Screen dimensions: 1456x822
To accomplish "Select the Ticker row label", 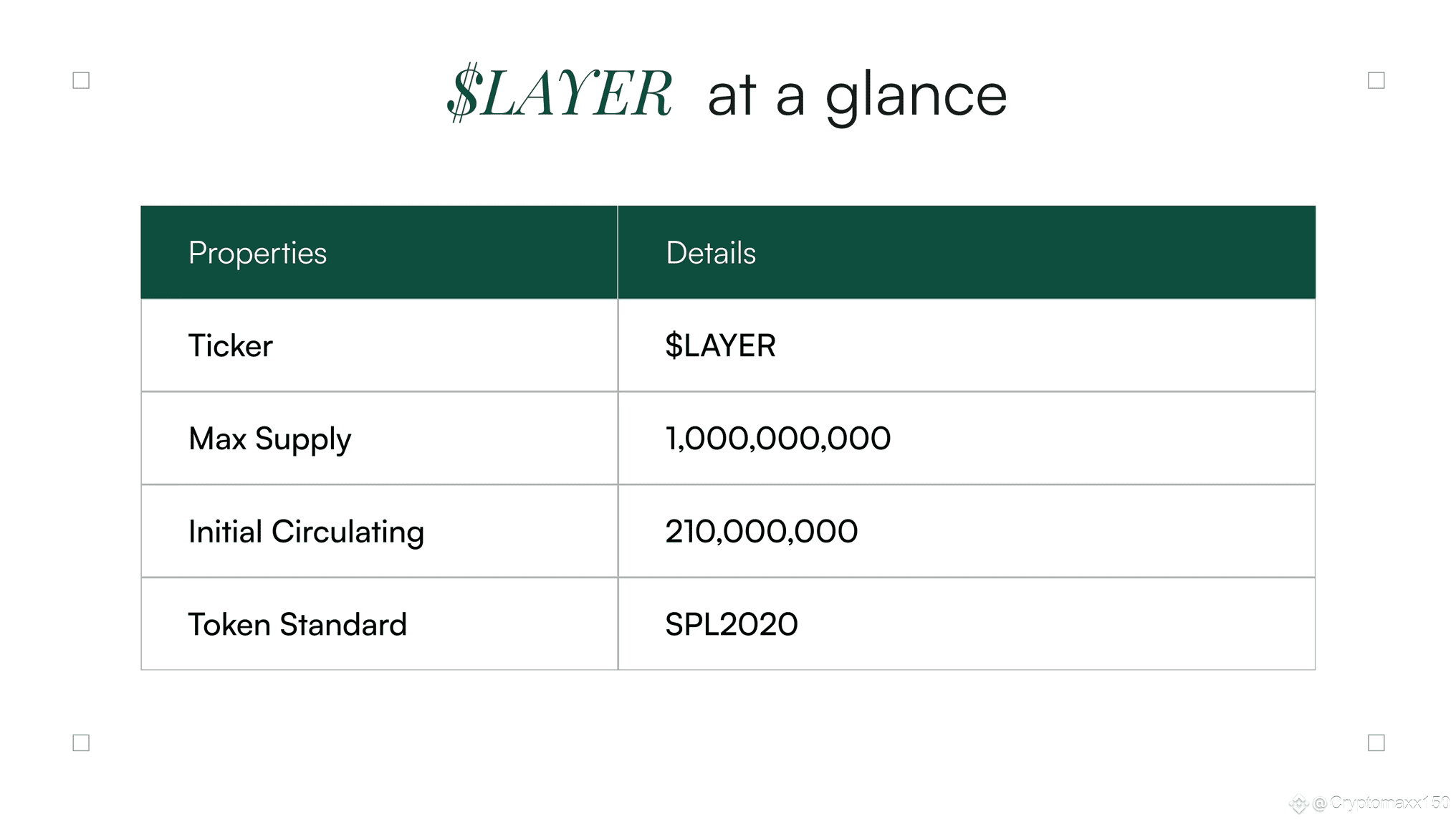I will point(230,346).
